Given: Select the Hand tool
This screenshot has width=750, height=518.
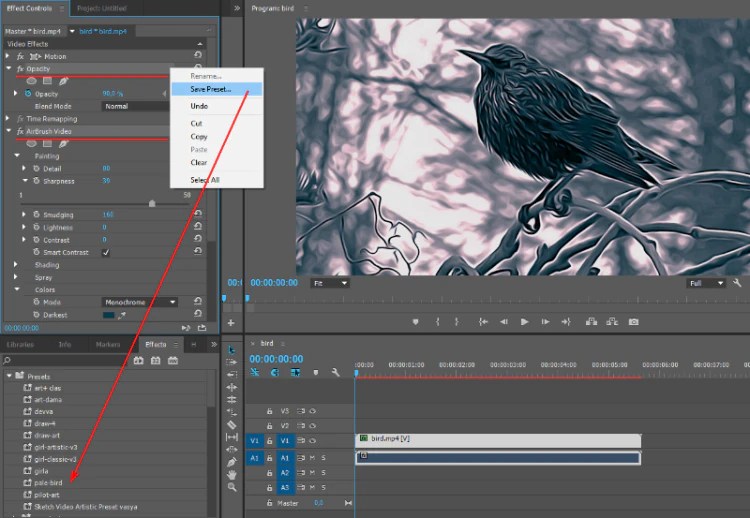Looking at the screenshot, I should tap(232, 474).
